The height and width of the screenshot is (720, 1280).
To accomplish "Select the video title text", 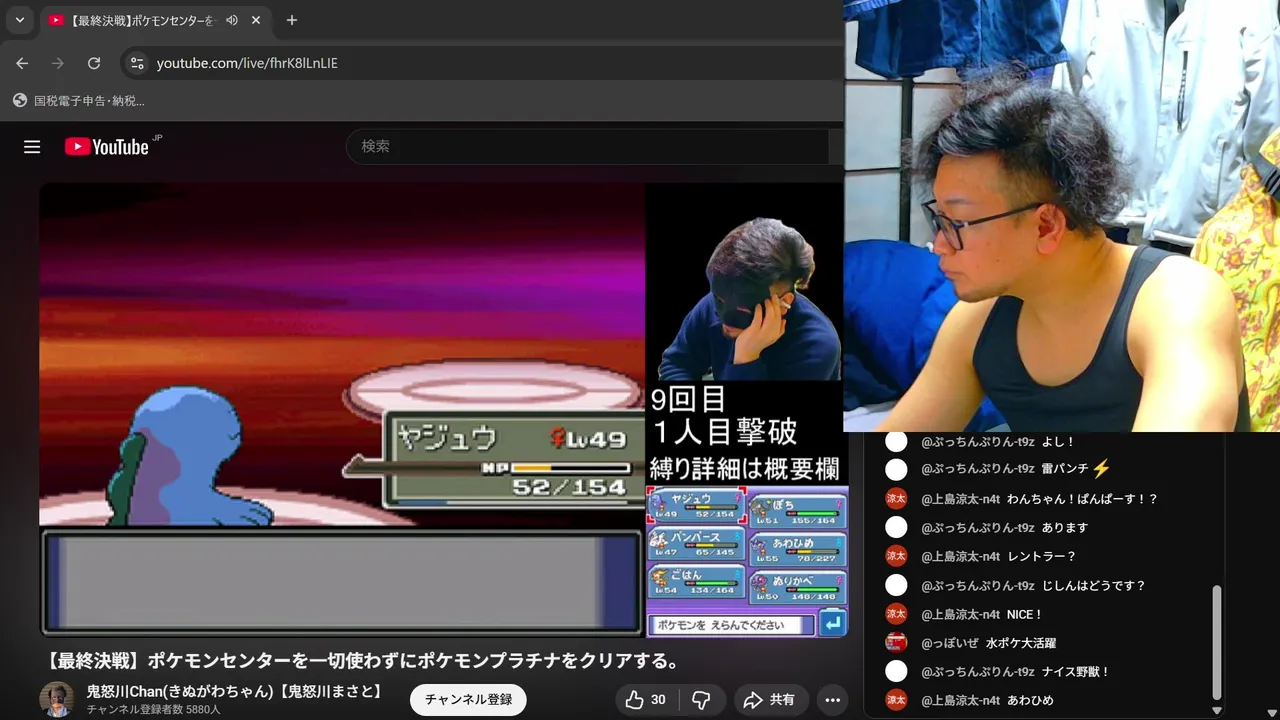I will pyautogui.click(x=362, y=661).
